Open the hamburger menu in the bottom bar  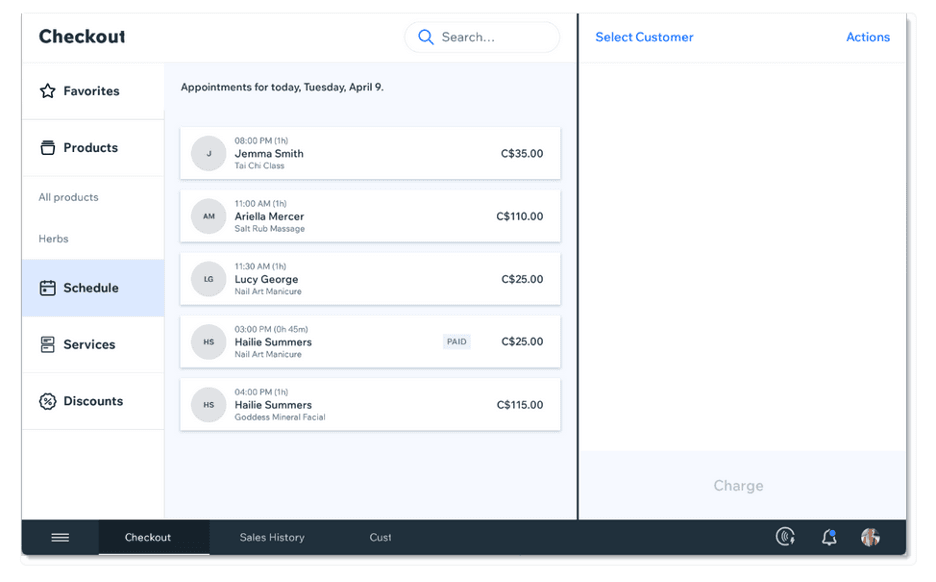click(x=59, y=537)
